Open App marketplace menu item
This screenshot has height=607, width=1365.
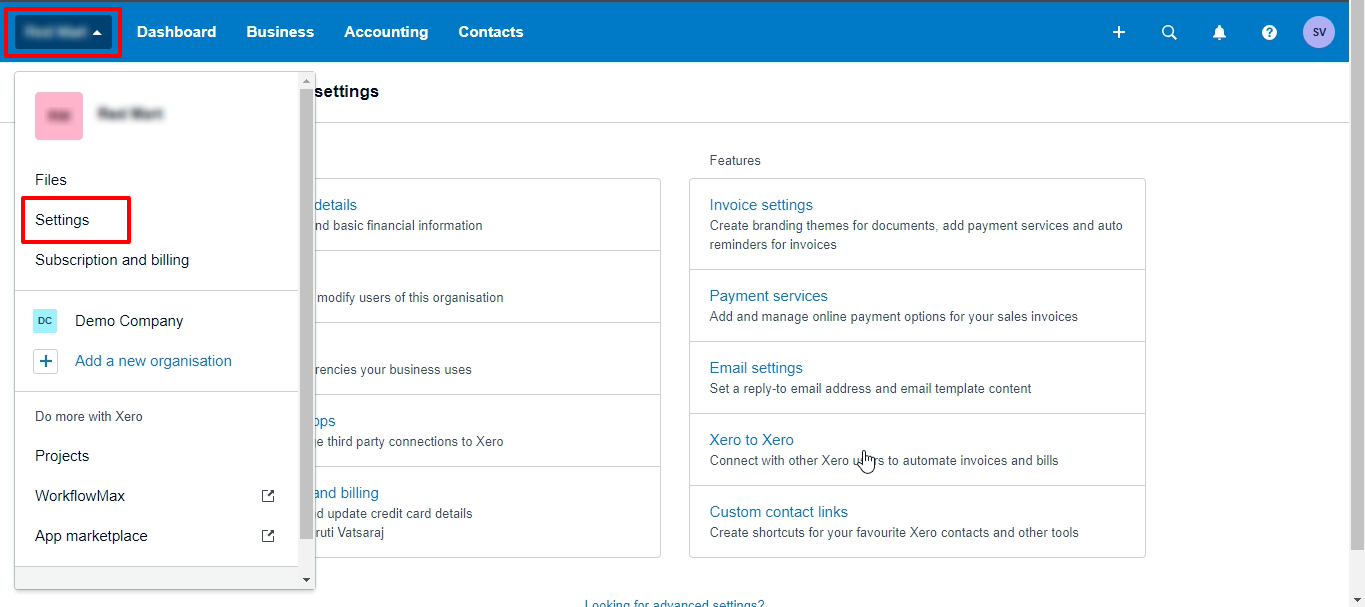pyautogui.click(x=91, y=536)
